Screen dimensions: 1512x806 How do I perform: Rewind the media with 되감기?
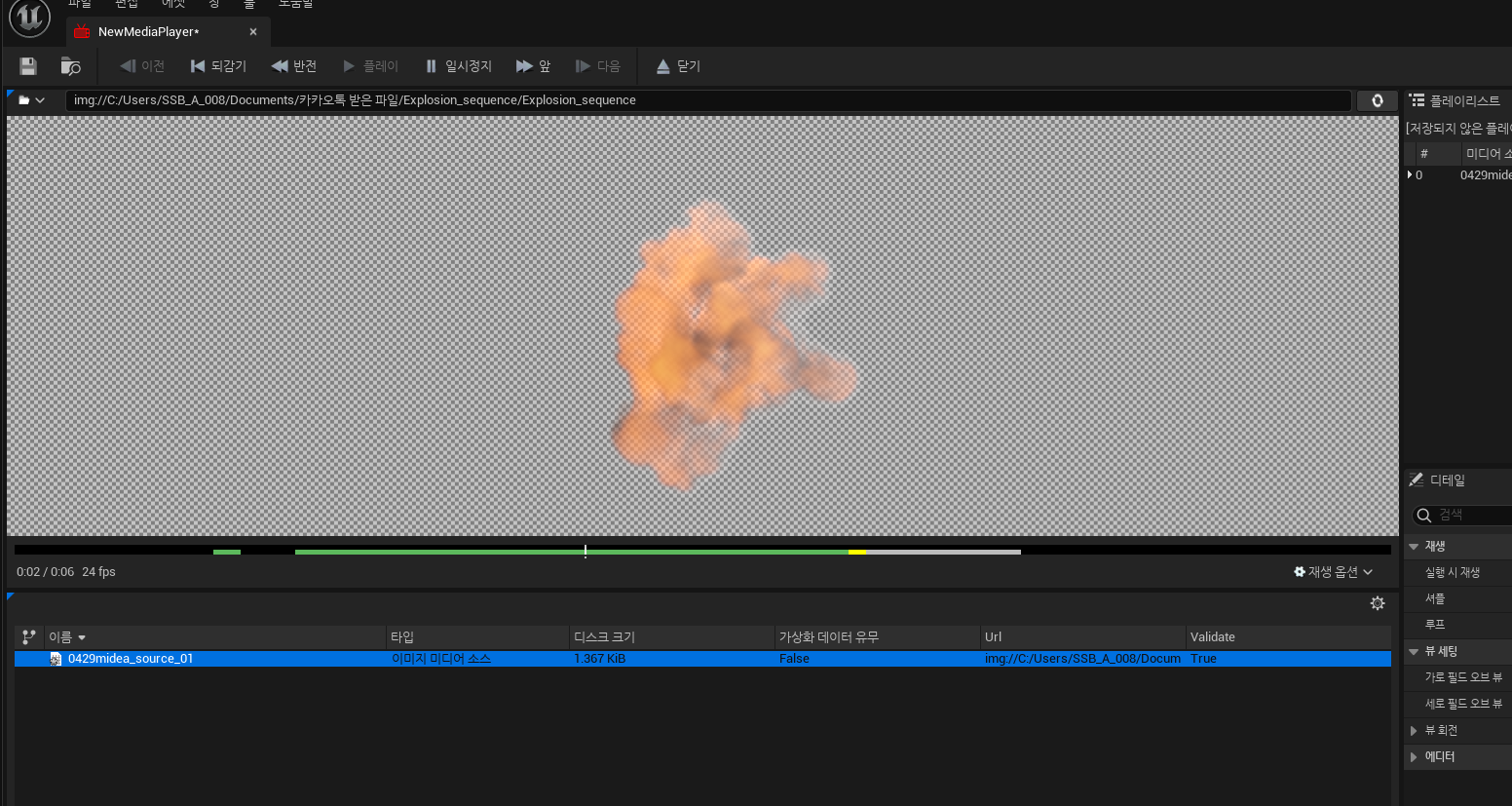click(218, 66)
